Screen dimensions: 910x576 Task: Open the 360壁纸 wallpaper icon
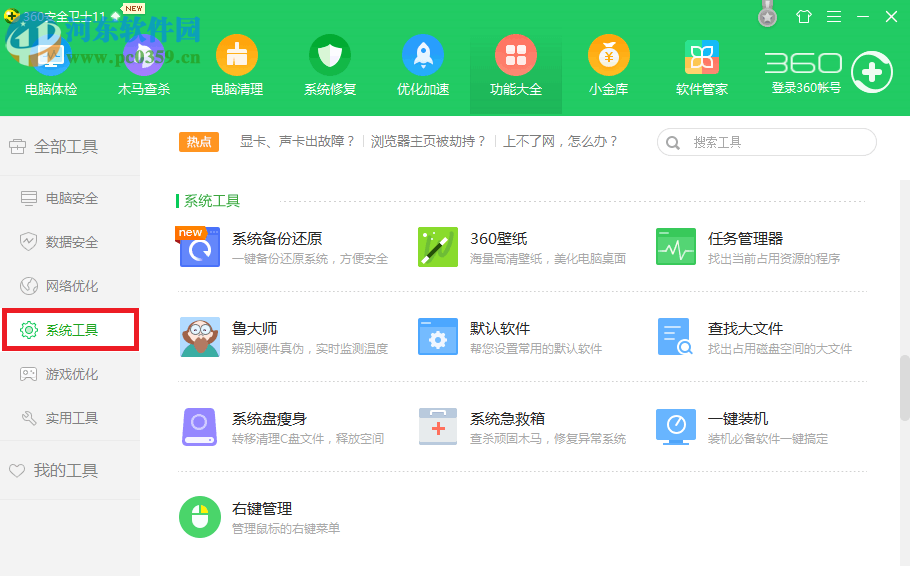(x=437, y=247)
